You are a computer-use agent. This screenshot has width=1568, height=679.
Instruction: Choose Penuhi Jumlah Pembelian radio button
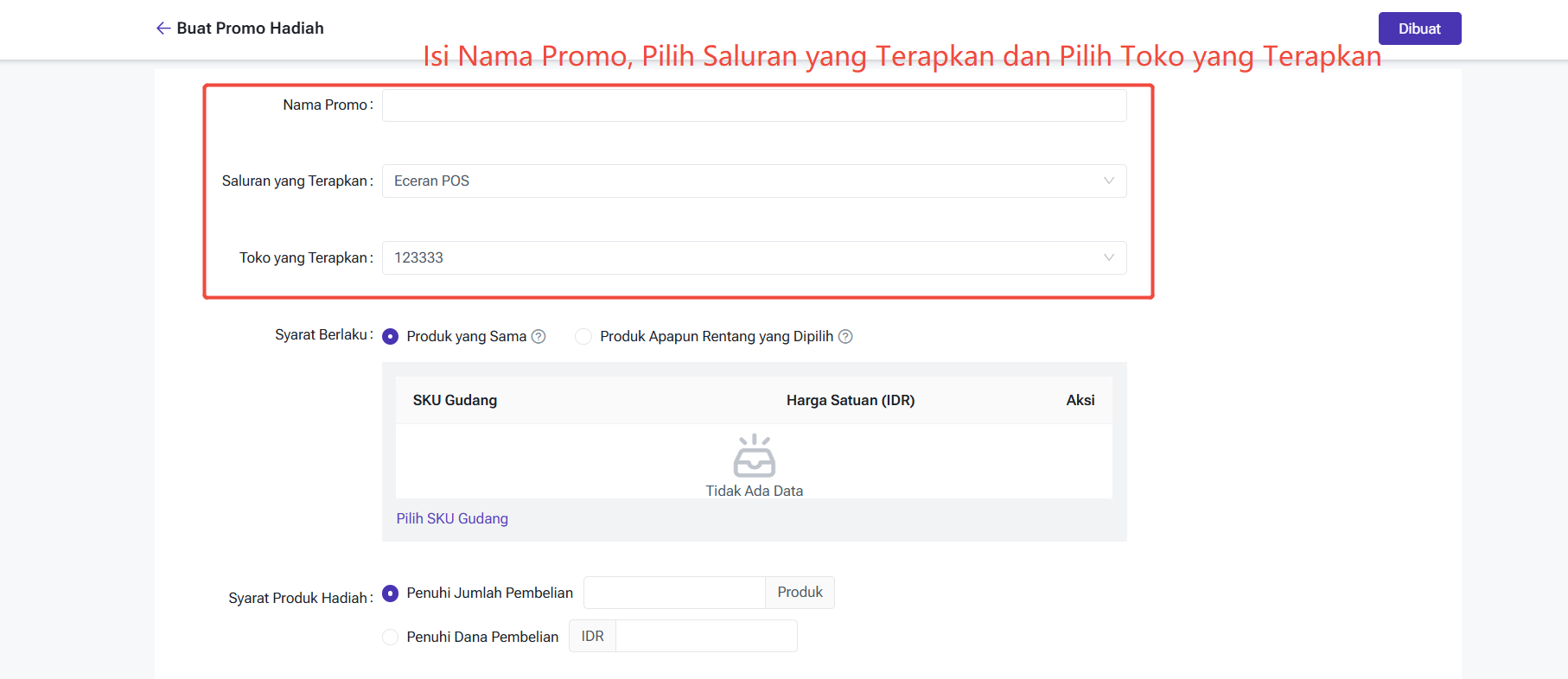point(391,593)
